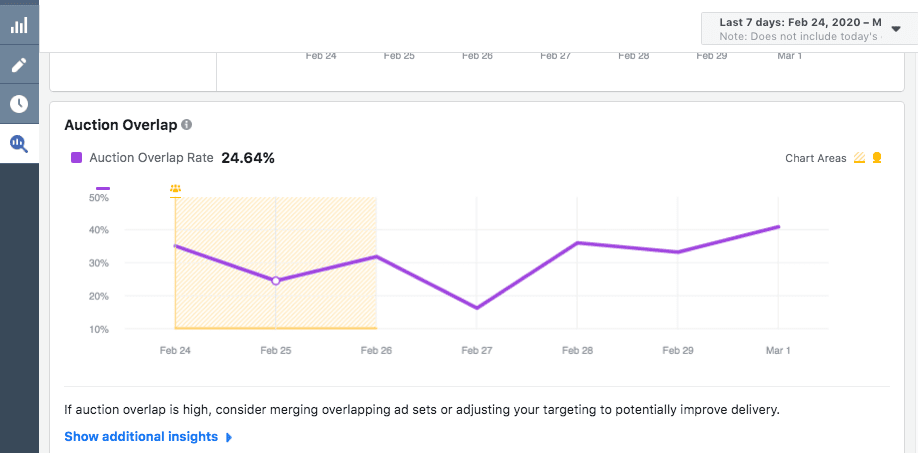Click the date dropdown's down arrow
The height and width of the screenshot is (453, 918).
[x=896, y=29]
